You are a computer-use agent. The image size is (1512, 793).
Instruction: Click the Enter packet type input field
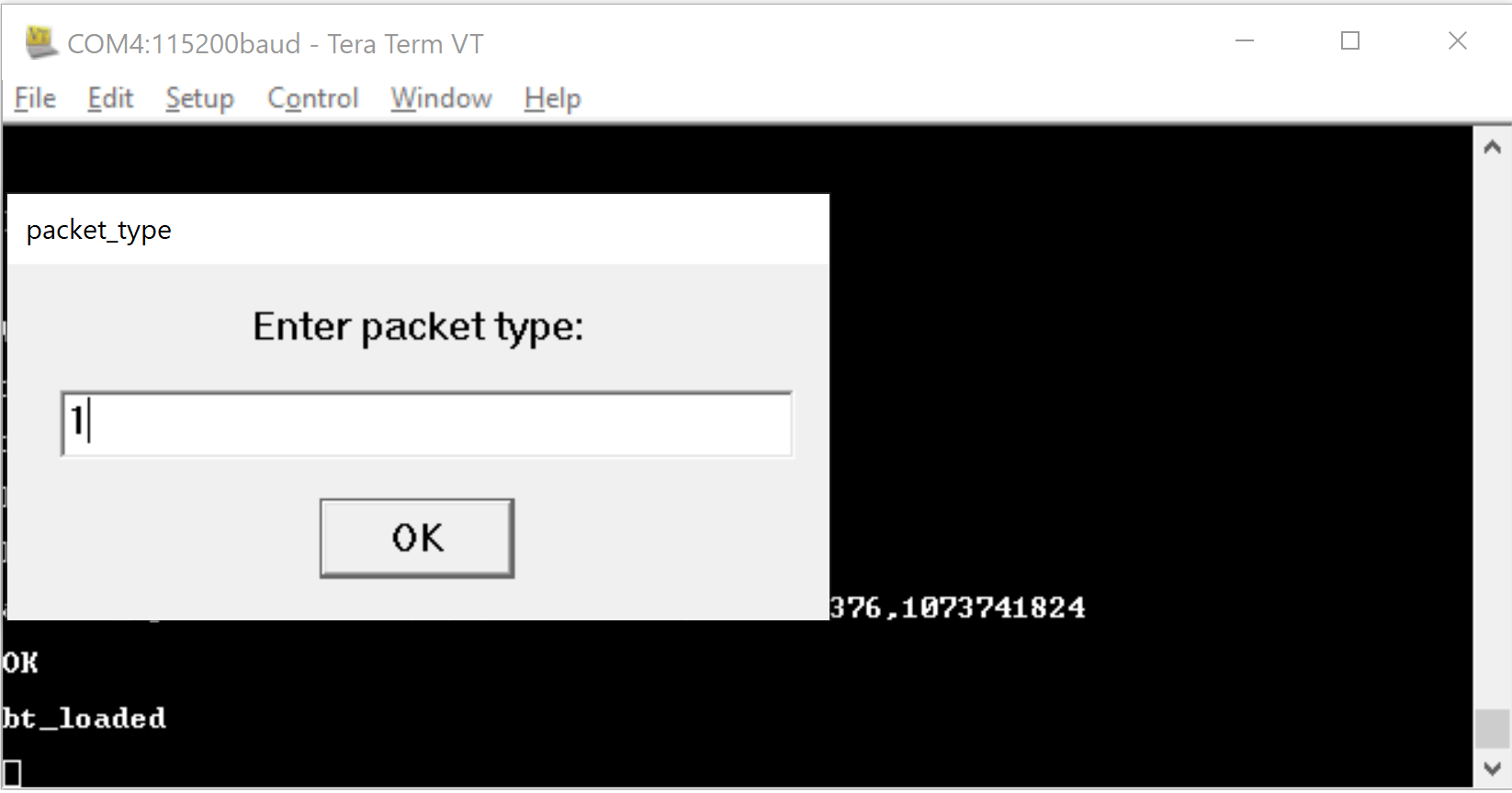pyautogui.click(x=425, y=424)
